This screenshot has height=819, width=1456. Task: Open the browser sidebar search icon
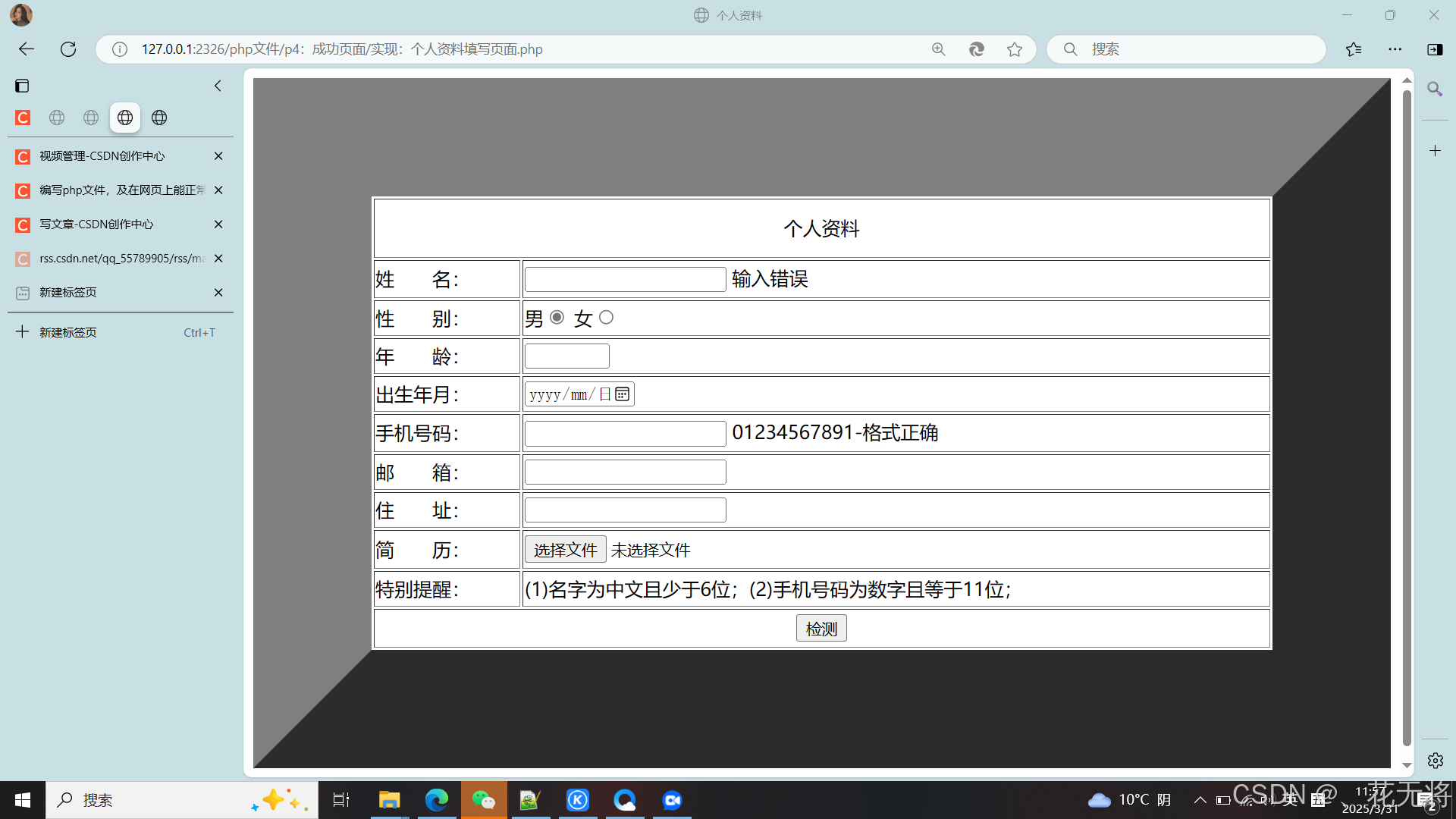pyautogui.click(x=1435, y=89)
